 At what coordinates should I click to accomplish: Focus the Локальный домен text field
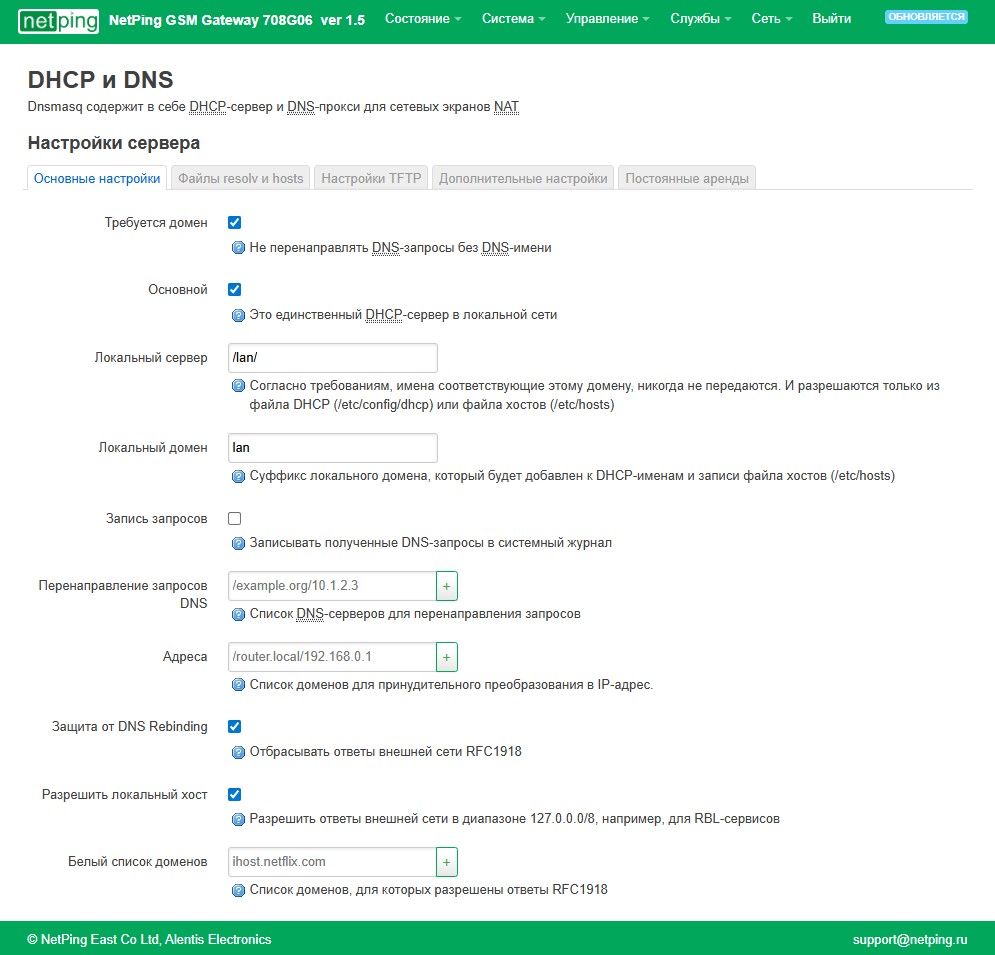click(x=332, y=448)
